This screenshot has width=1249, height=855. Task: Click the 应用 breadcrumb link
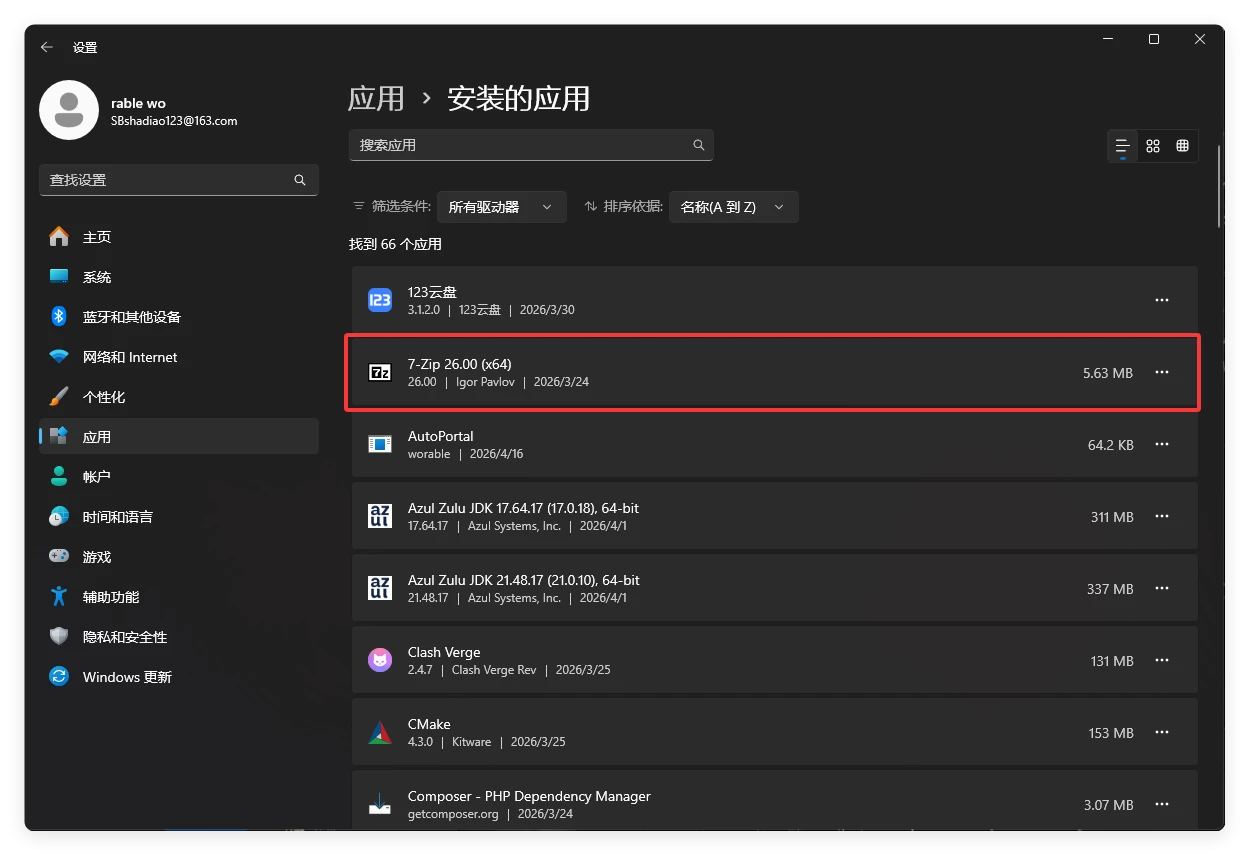tap(376, 98)
